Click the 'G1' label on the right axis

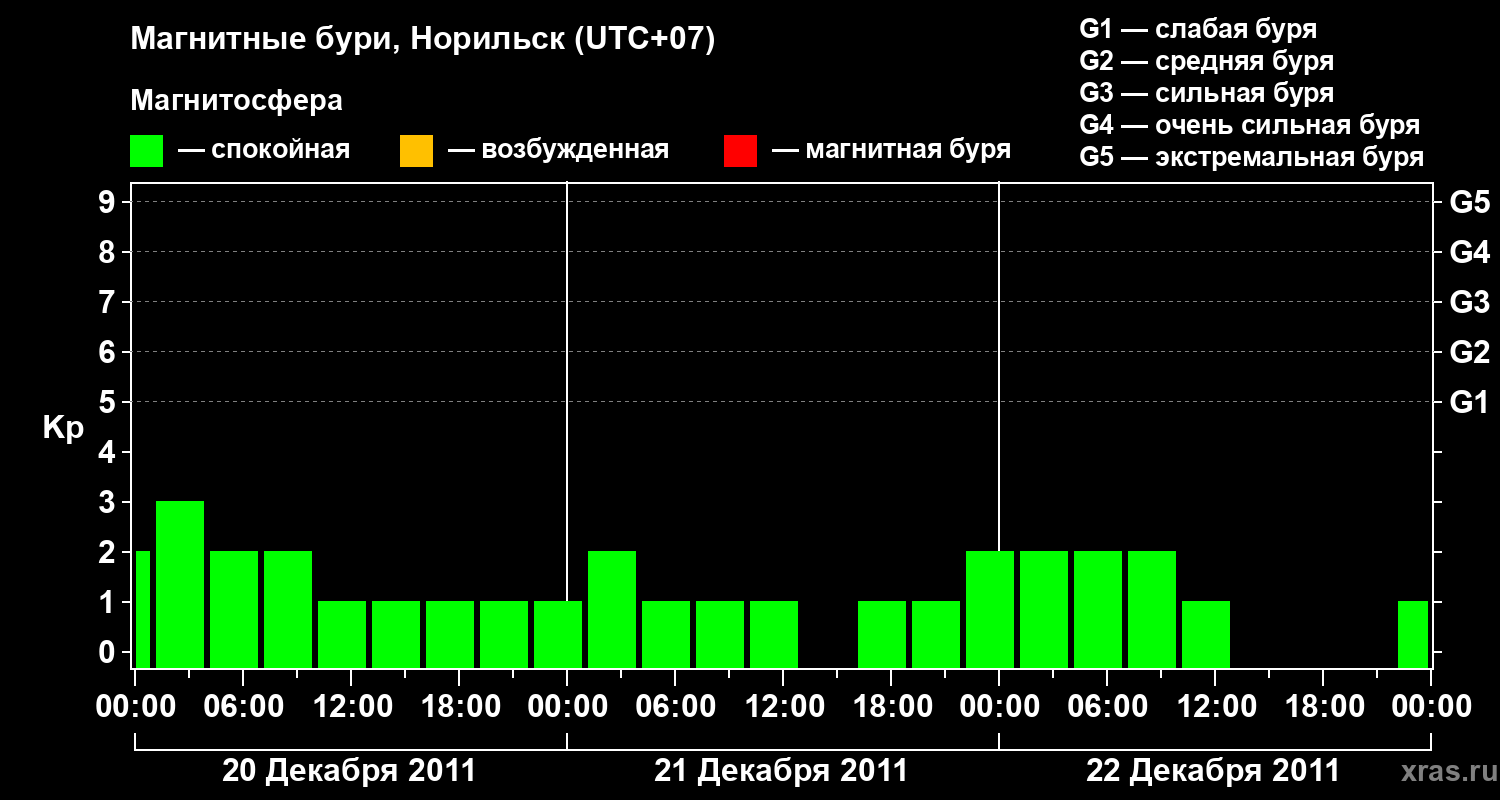1469,402
